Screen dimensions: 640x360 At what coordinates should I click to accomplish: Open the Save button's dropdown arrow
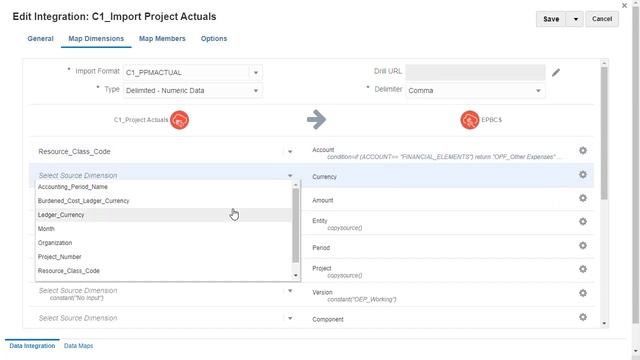tap(576, 19)
